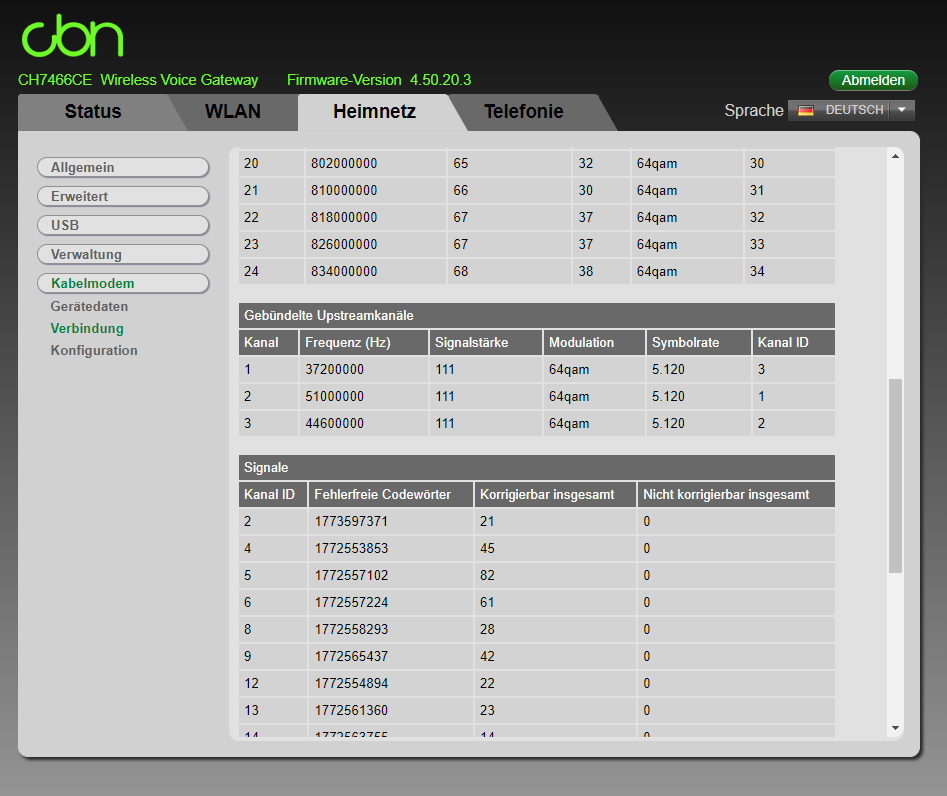Viewport: 947px width, 796px height.
Task: Click the Abmelden button
Action: [873, 80]
